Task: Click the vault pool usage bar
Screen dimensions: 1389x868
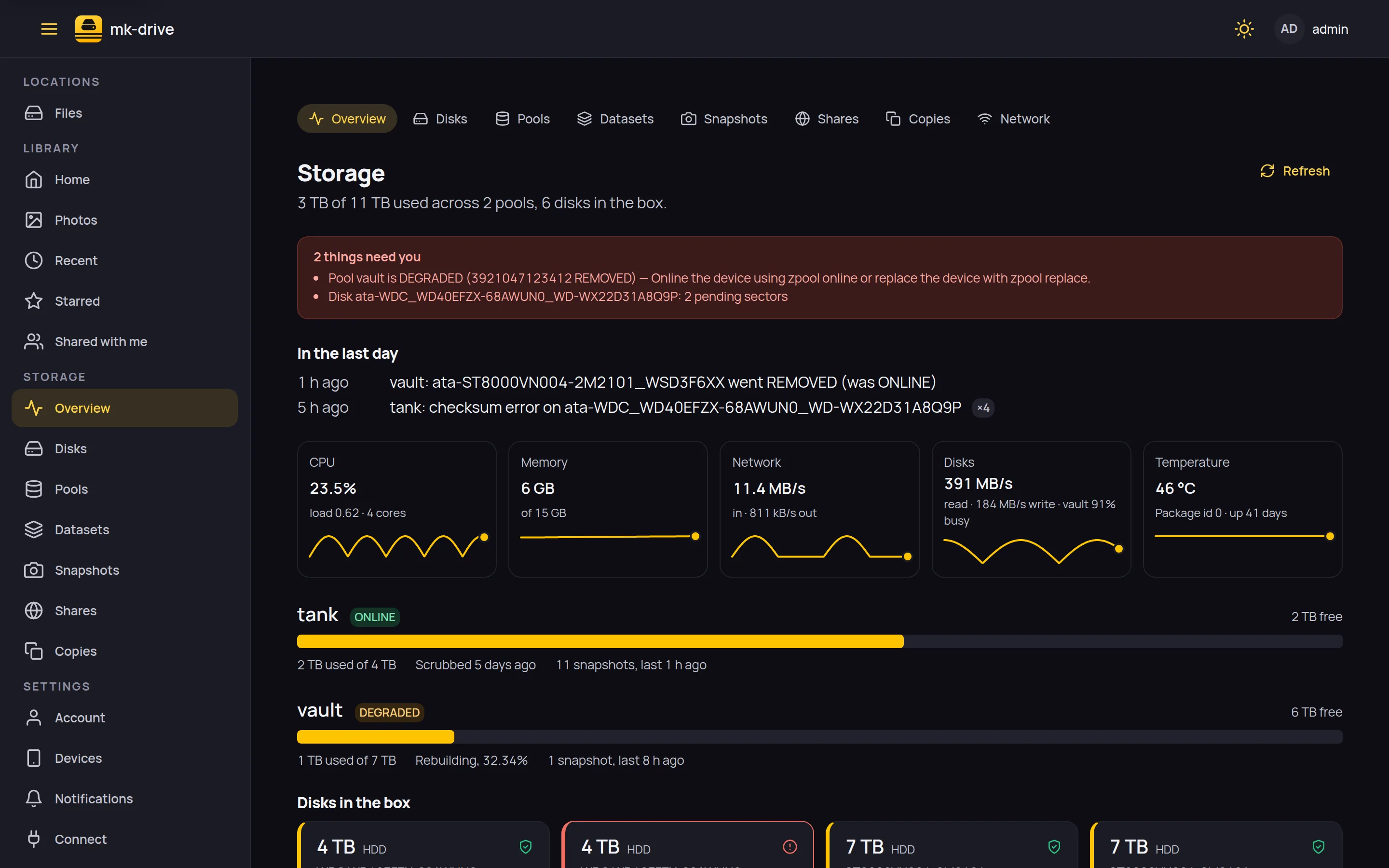Action: 819,736
